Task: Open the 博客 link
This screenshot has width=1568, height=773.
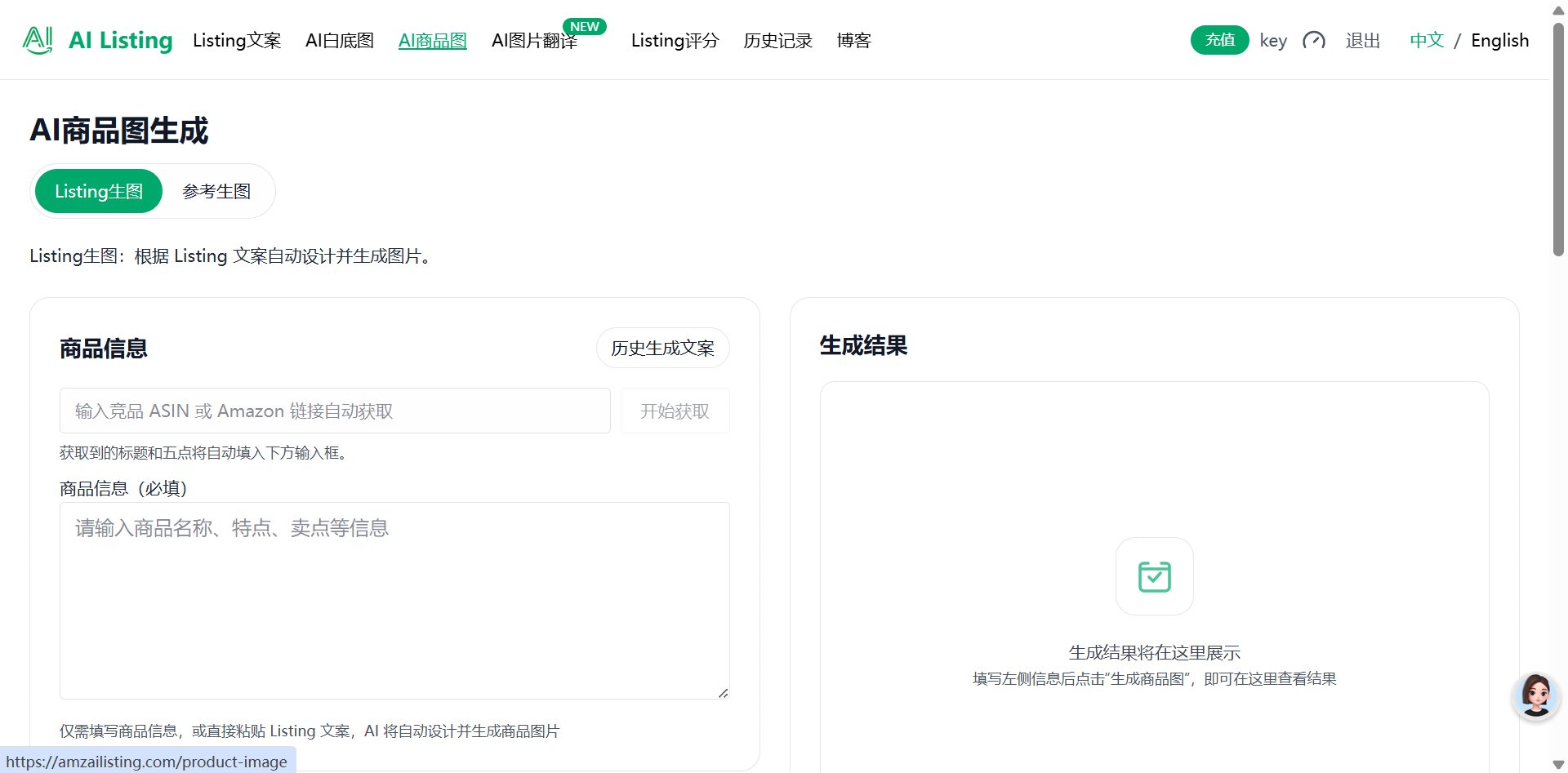Action: [854, 40]
